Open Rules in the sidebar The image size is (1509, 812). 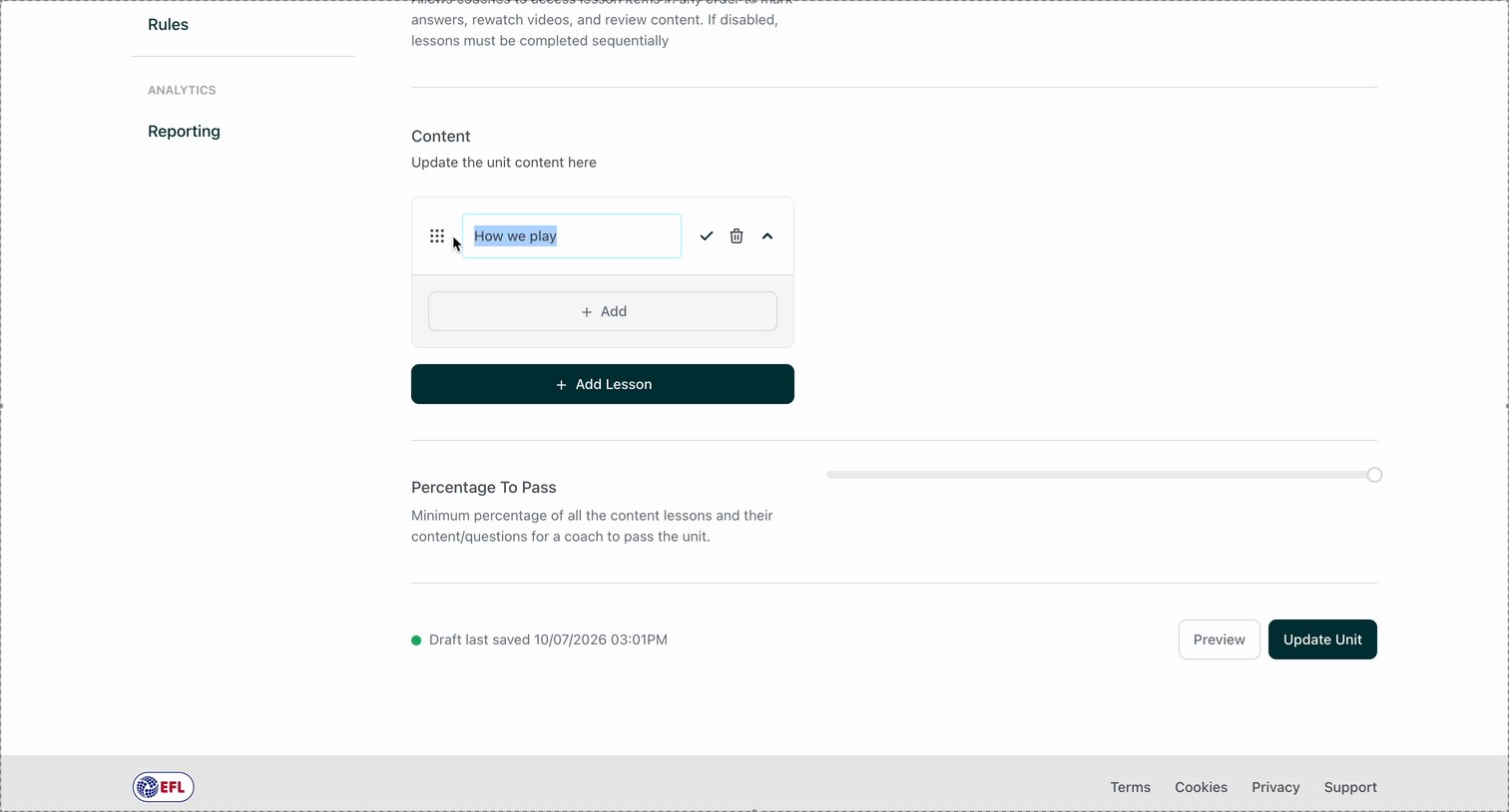168,25
